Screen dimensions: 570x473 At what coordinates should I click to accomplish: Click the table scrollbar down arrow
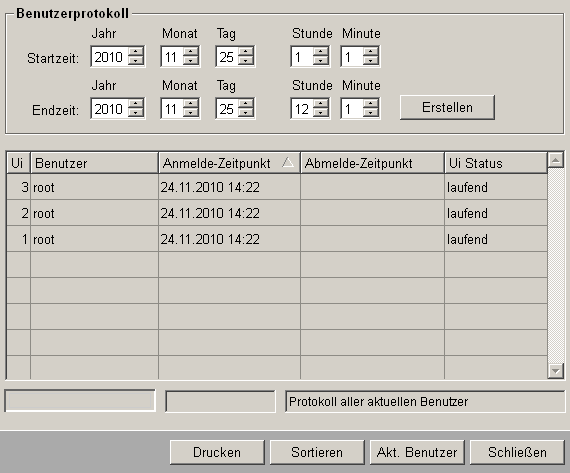click(556, 371)
